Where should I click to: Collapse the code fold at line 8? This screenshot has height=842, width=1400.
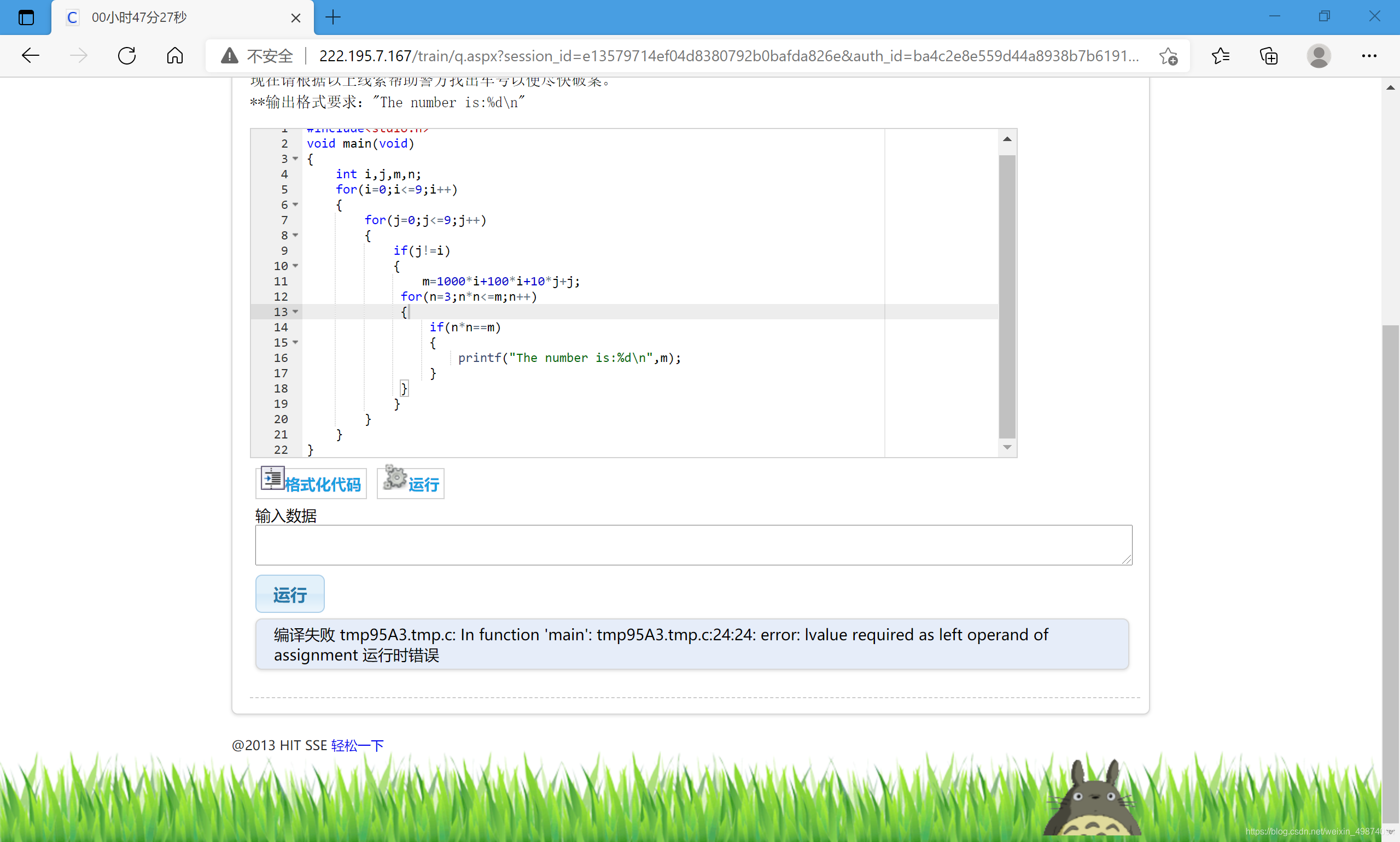click(x=296, y=236)
